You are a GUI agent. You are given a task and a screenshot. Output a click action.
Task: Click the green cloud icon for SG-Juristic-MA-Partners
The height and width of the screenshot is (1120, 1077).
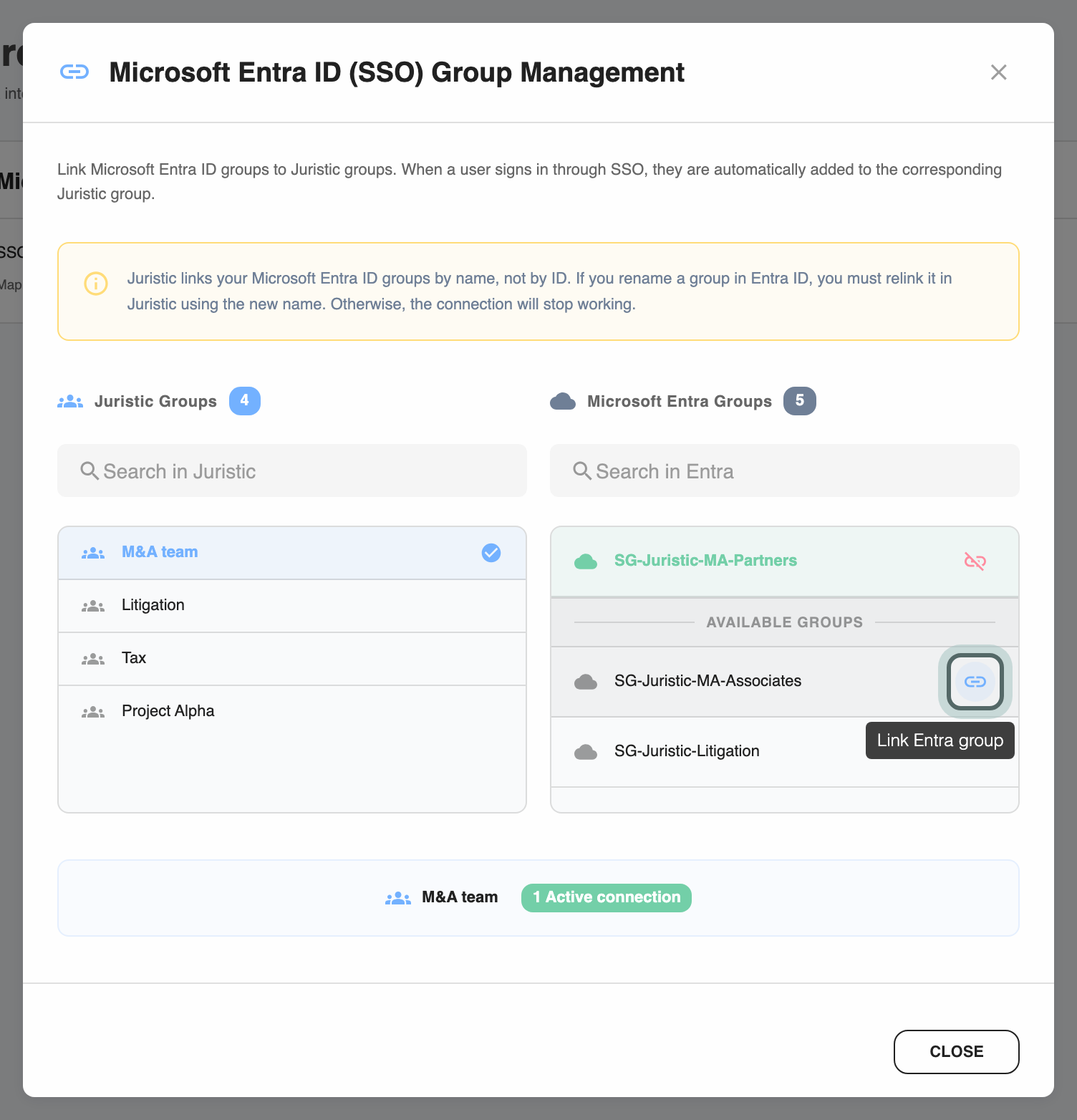coord(586,561)
